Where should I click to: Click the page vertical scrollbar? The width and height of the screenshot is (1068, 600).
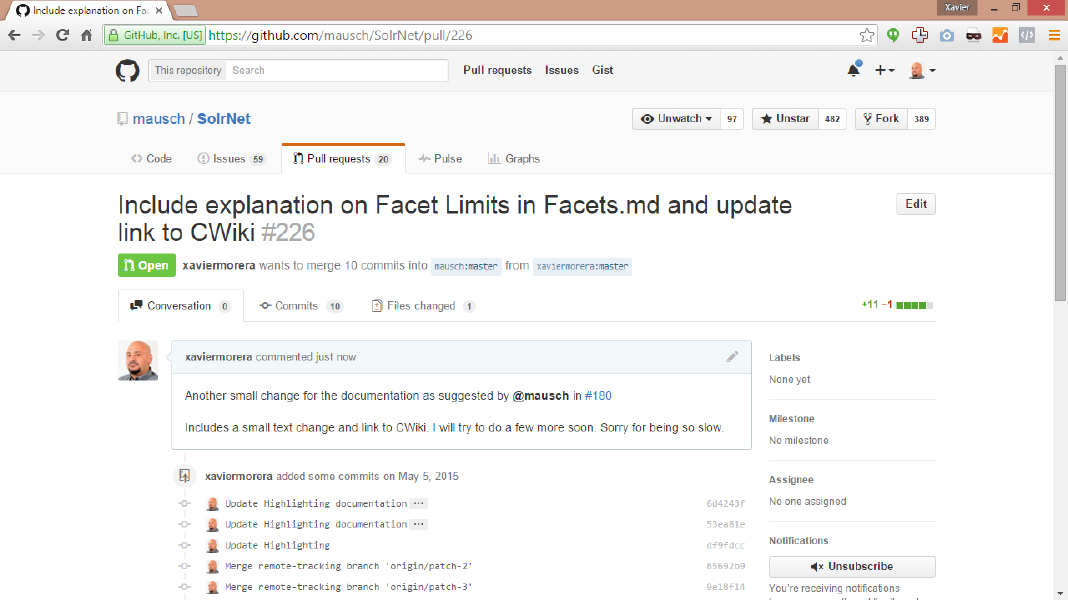pos(1060,184)
